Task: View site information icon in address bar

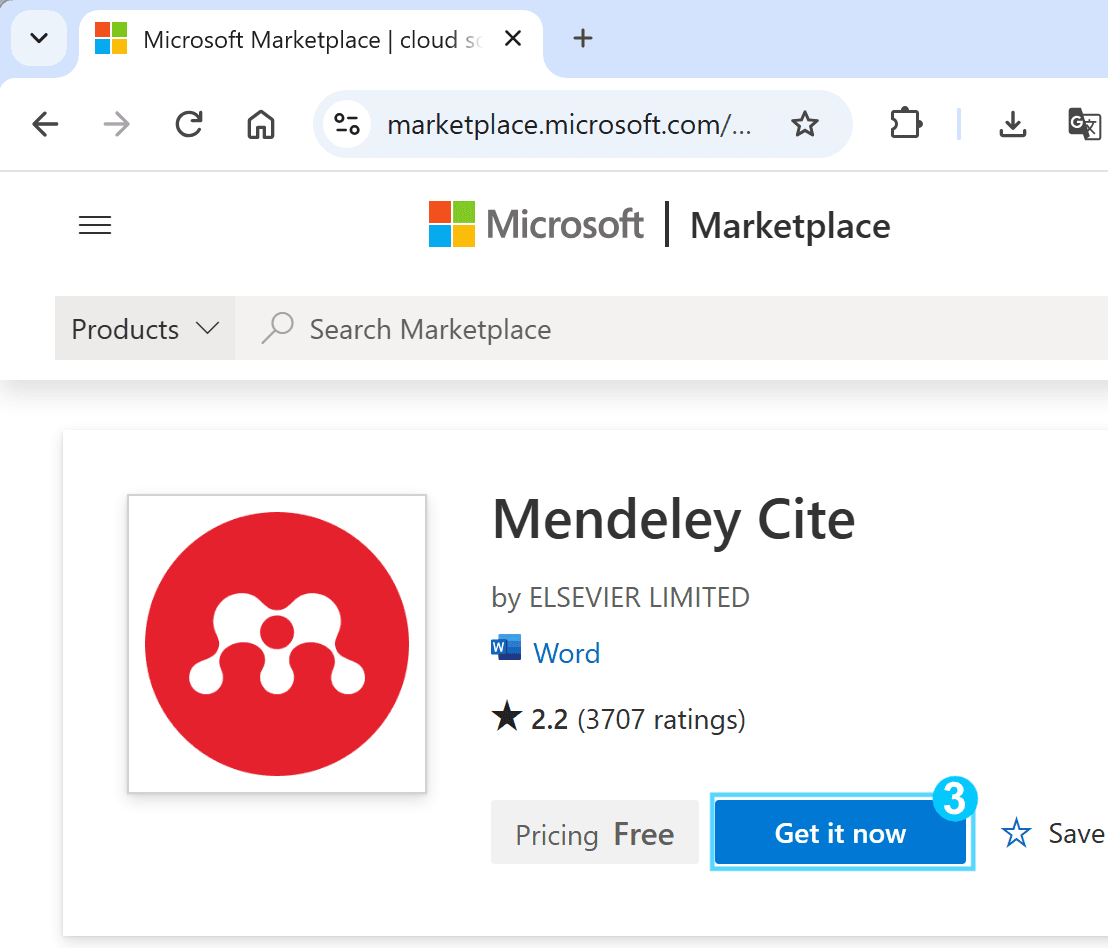Action: point(347,124)
